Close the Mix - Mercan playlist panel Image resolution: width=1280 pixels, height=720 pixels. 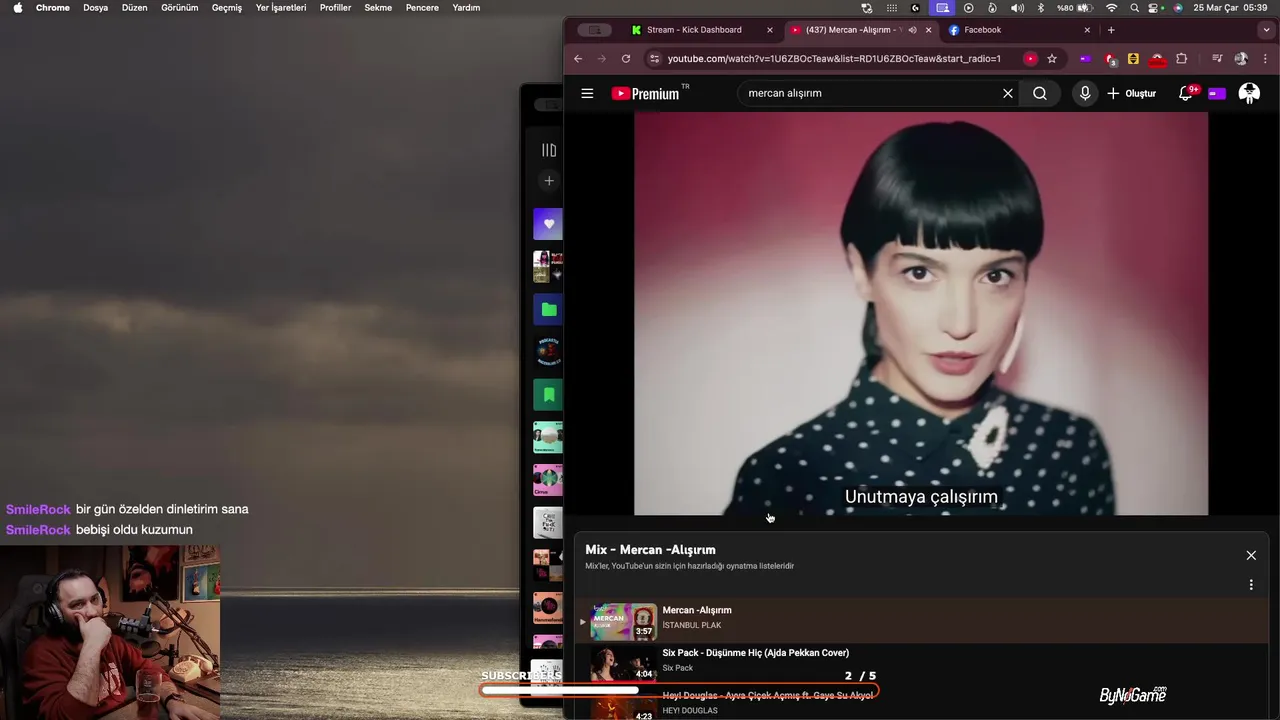1251,555
